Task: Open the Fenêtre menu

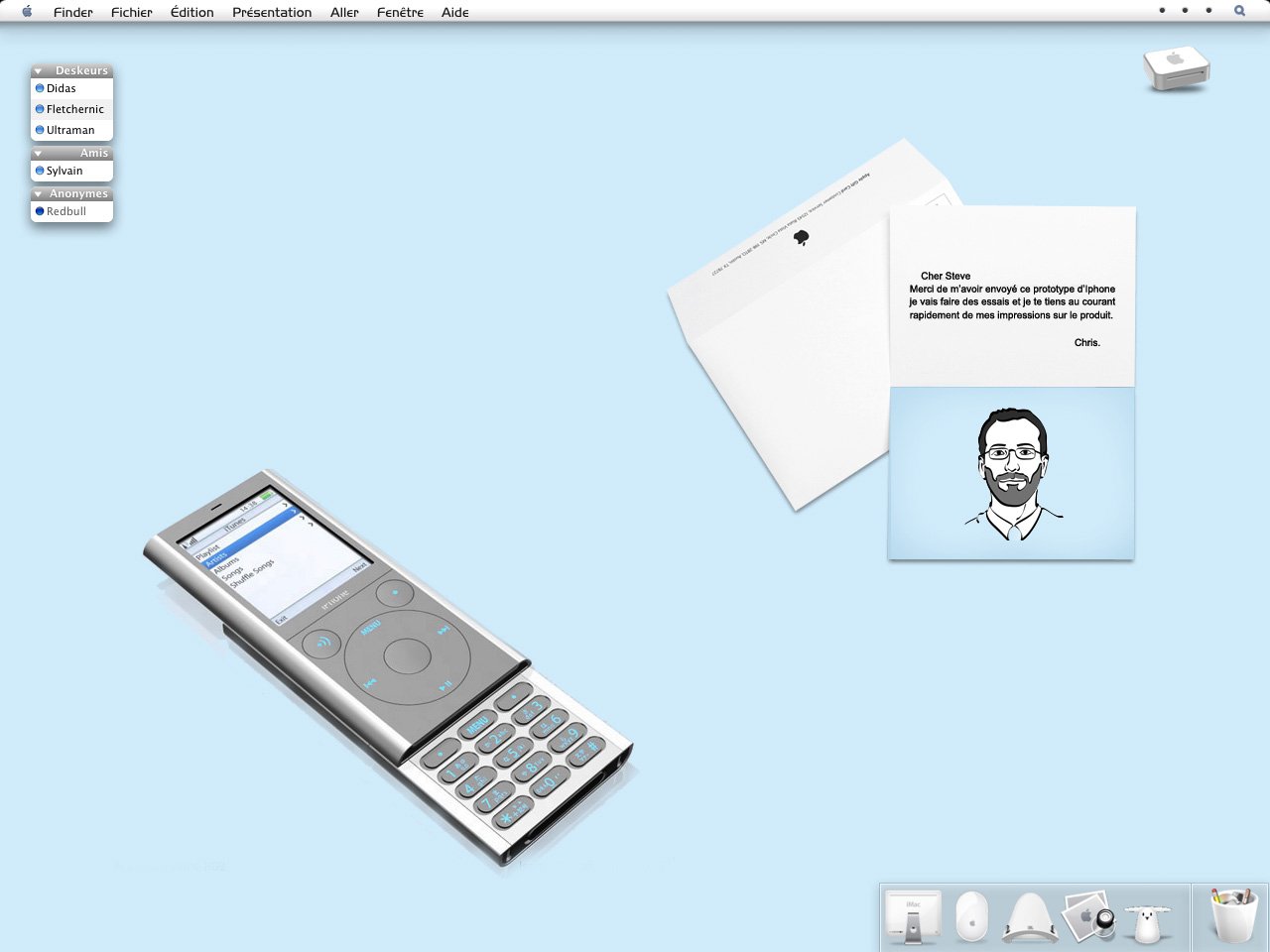Action: [400, 12]
